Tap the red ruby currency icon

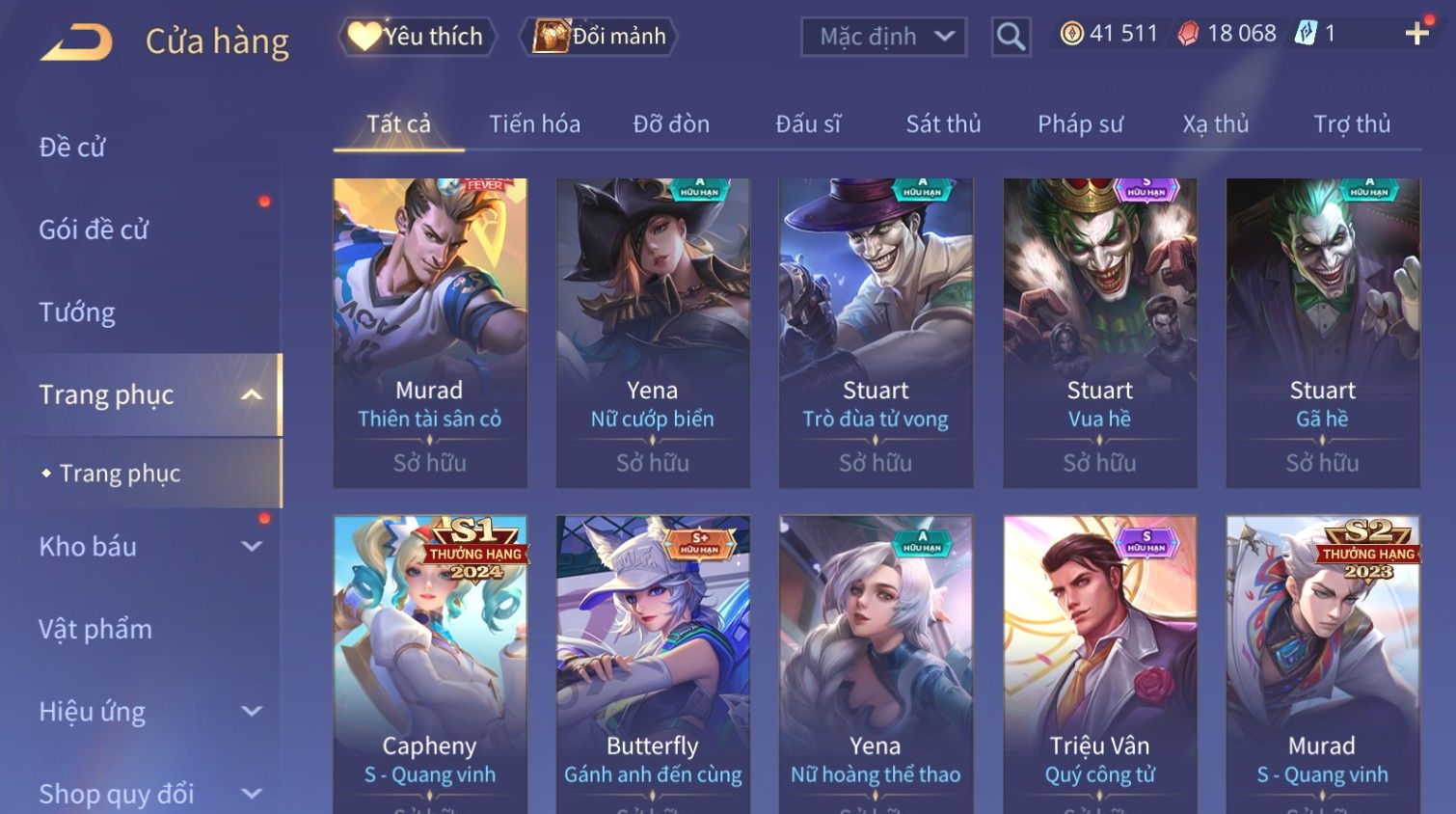coord(1188,34)
